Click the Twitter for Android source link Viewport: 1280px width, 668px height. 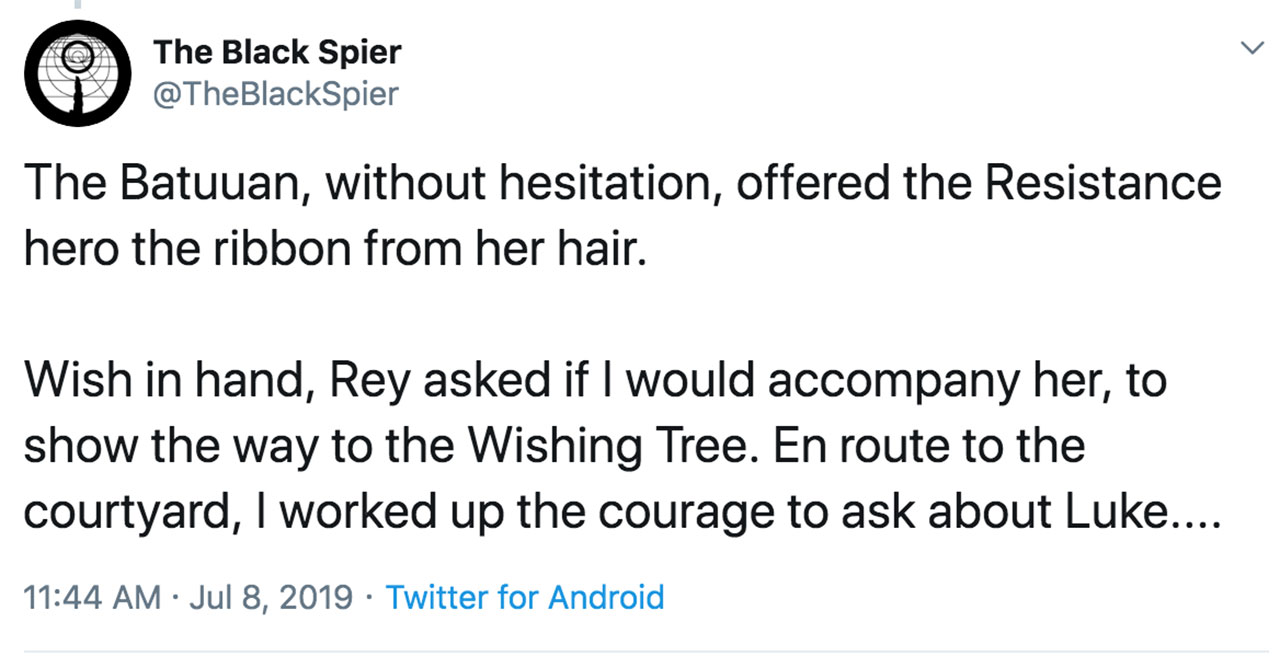pyautogui.click(x=525, y=598)
